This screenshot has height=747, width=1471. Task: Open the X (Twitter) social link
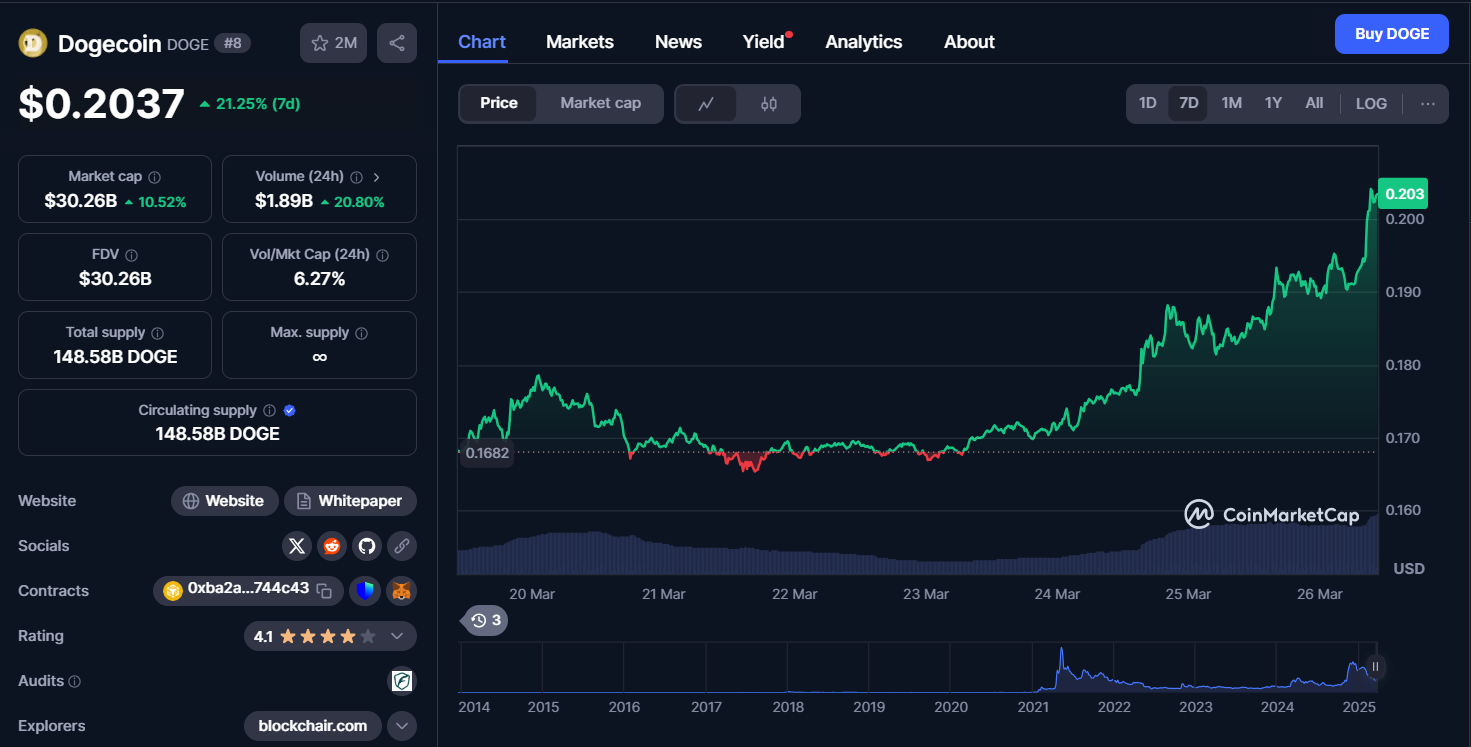pyautogui.click(x=297, y=546)
